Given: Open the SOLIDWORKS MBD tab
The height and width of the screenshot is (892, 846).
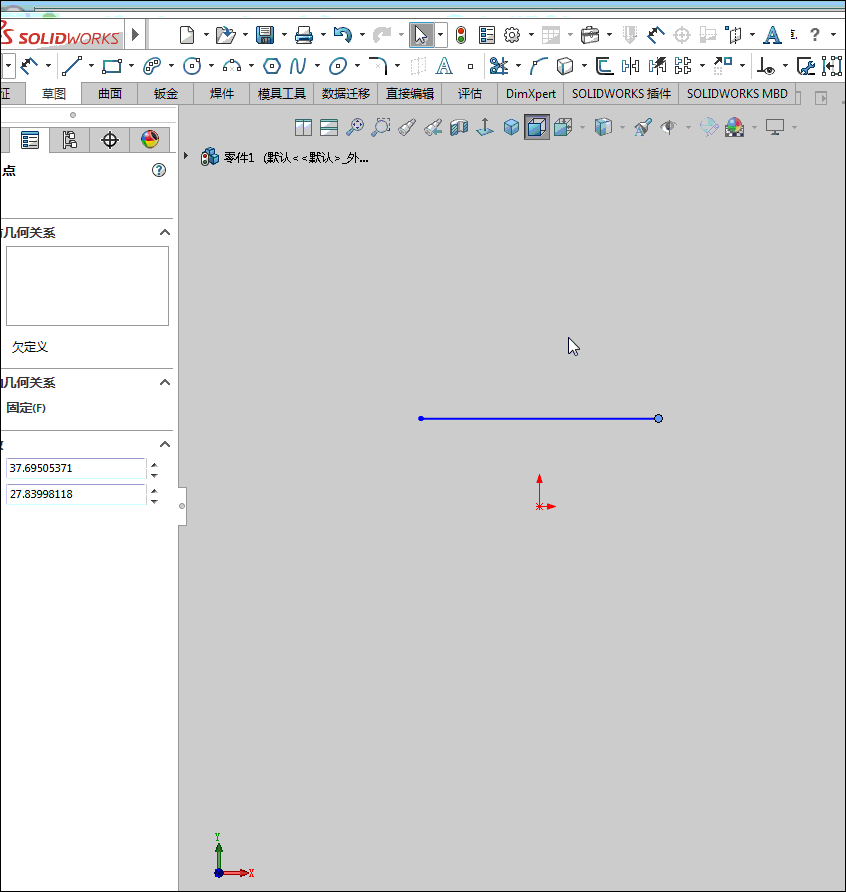Looking at the screenshot, I should [x=737, y=94].
